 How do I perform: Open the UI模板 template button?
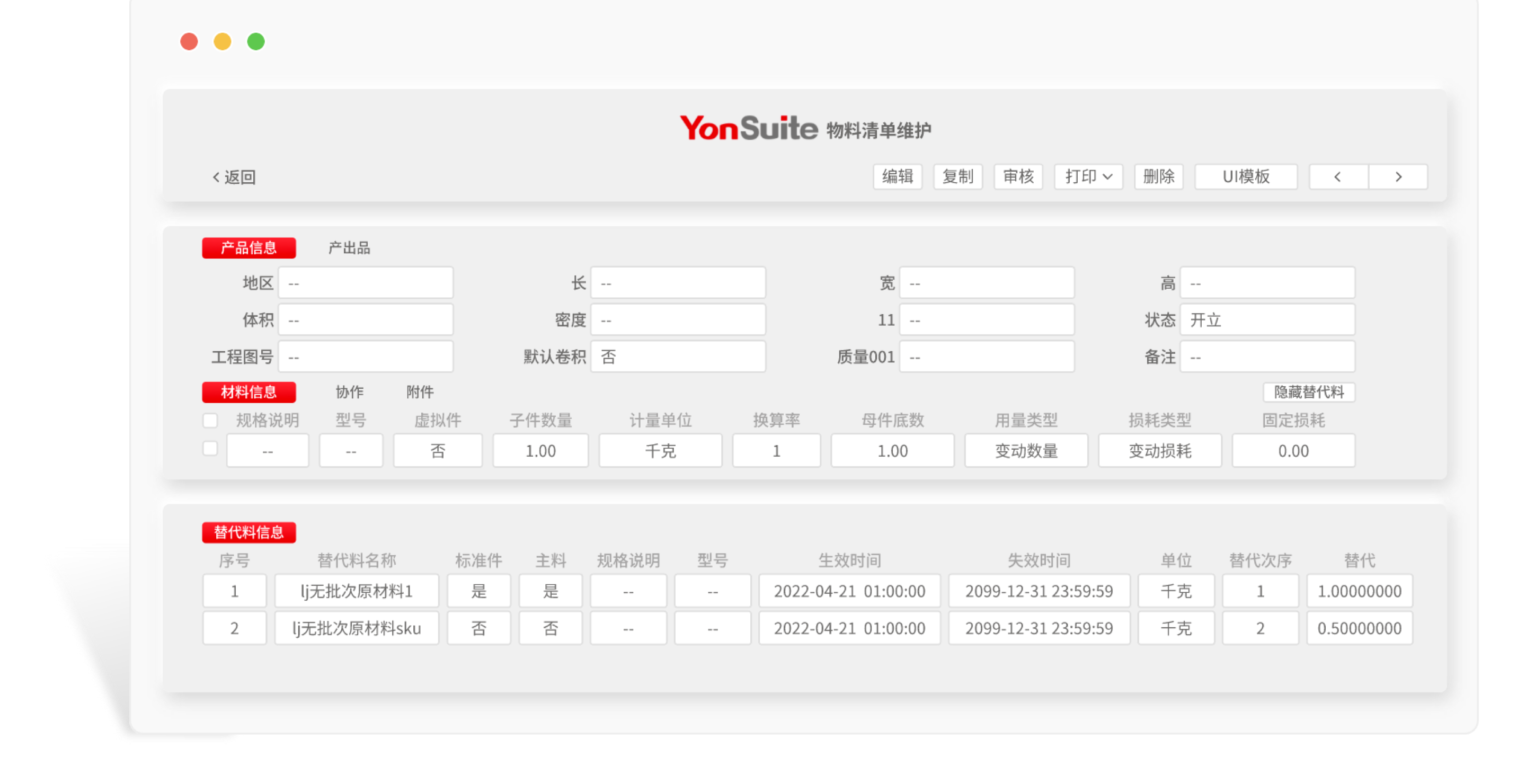pyautogui.click(x=1246, y=176)
